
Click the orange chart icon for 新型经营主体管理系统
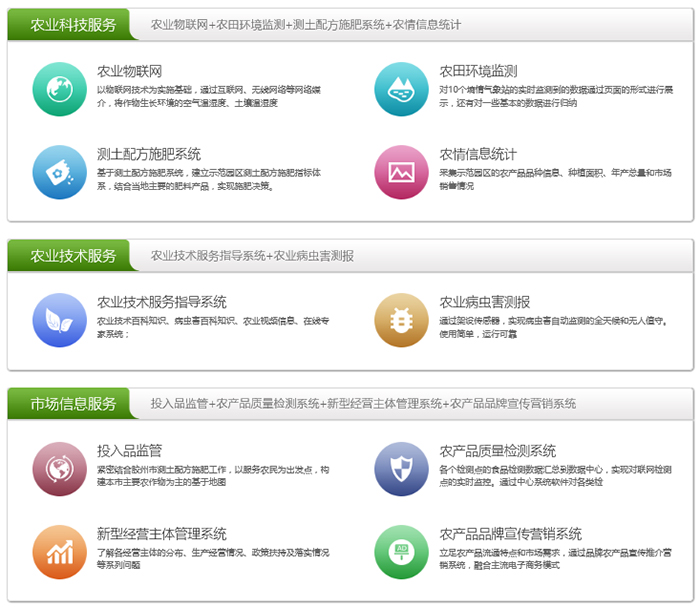(x=59, y=552)
